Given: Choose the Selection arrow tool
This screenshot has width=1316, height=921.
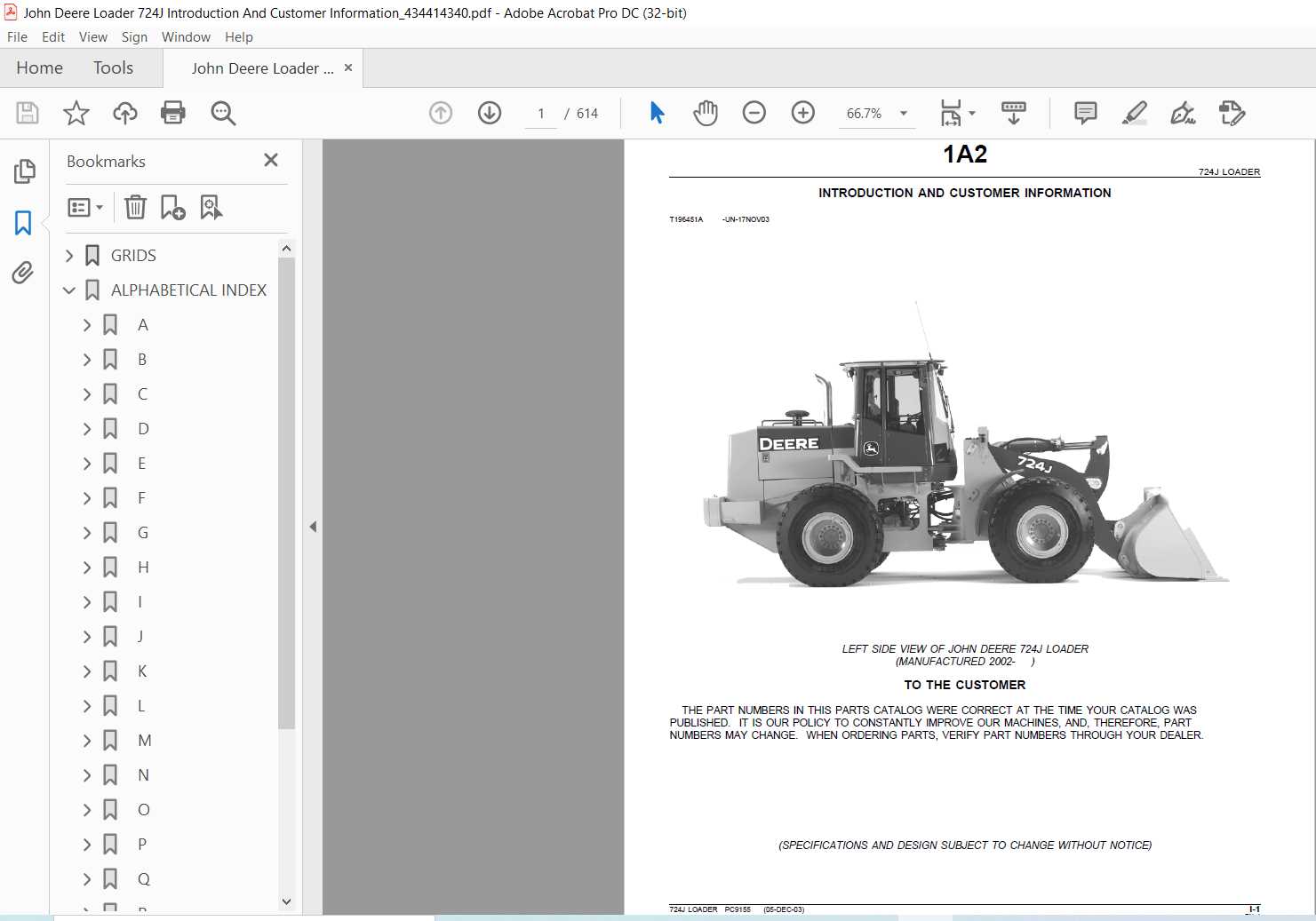Looking at the screenshot, I should click(658, 113).
